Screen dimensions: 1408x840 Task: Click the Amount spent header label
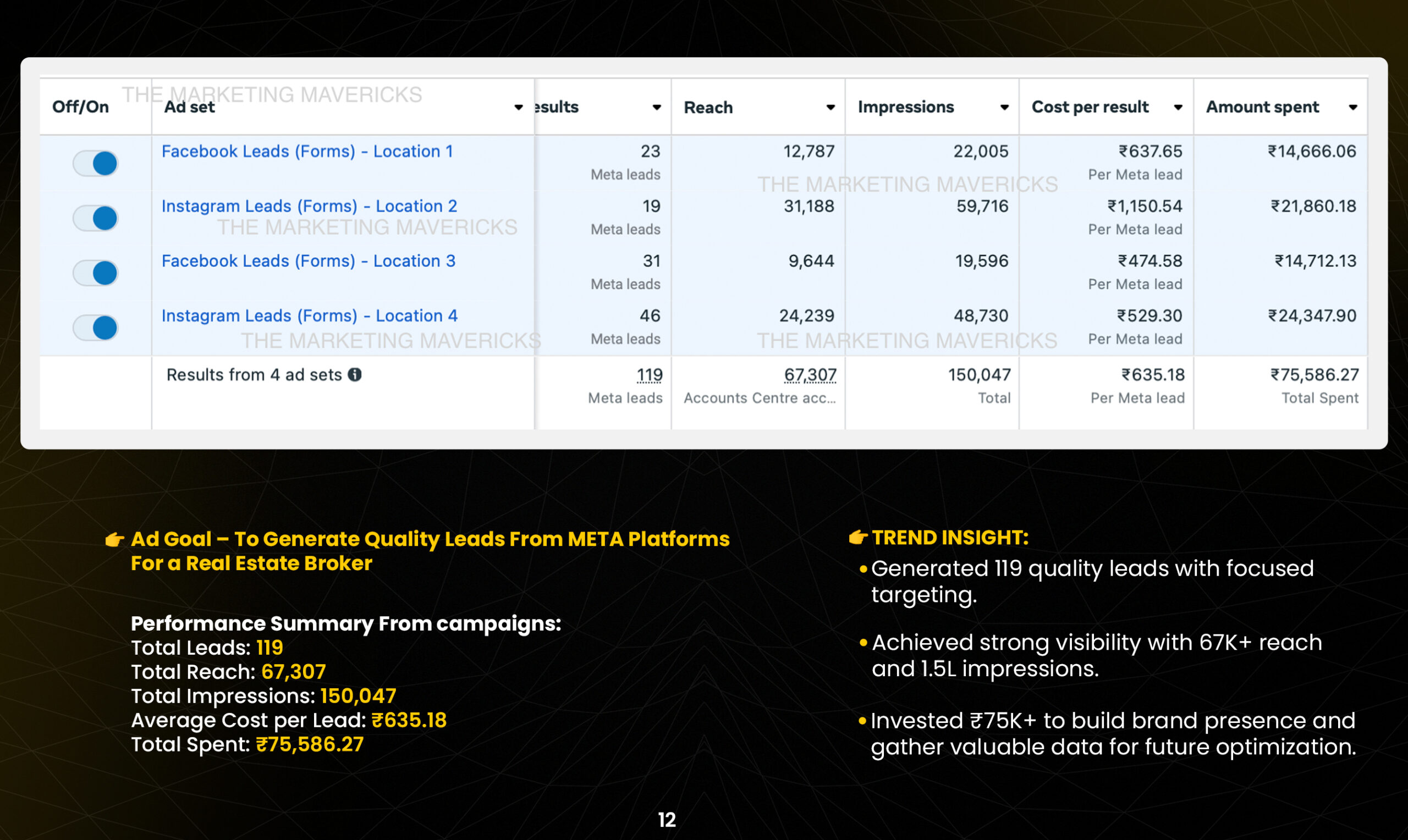tap(1262, 107)
